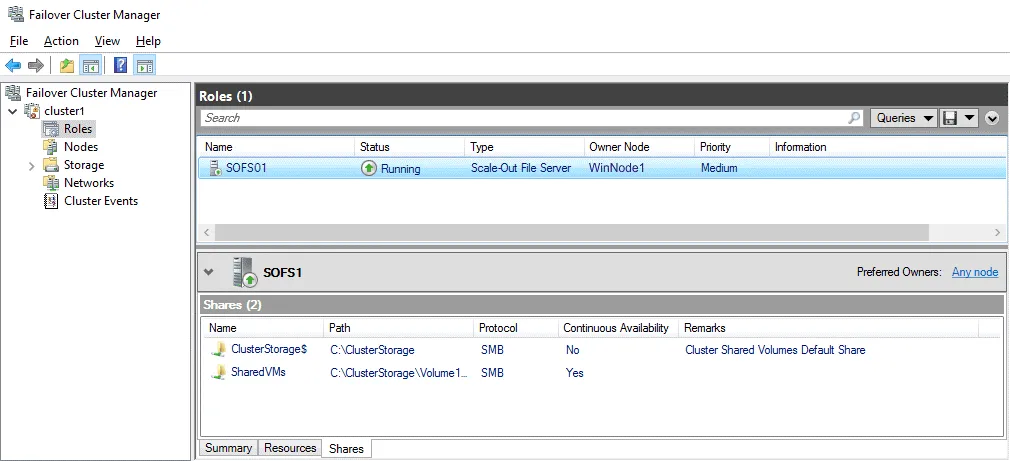
Task: Open the Queries dropdown
Action: (x=903, y=118)
